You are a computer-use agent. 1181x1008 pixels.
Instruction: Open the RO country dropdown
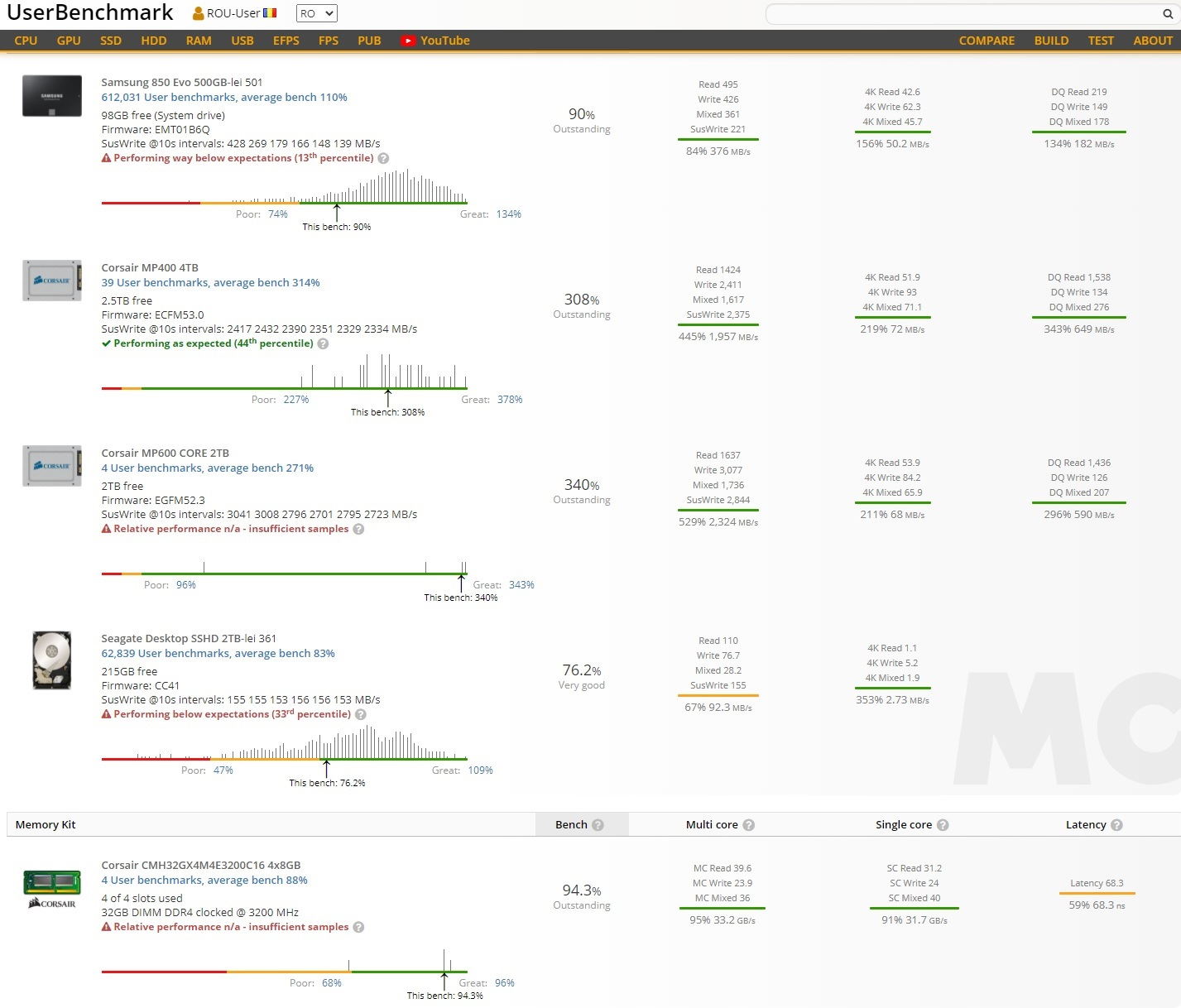316,13
